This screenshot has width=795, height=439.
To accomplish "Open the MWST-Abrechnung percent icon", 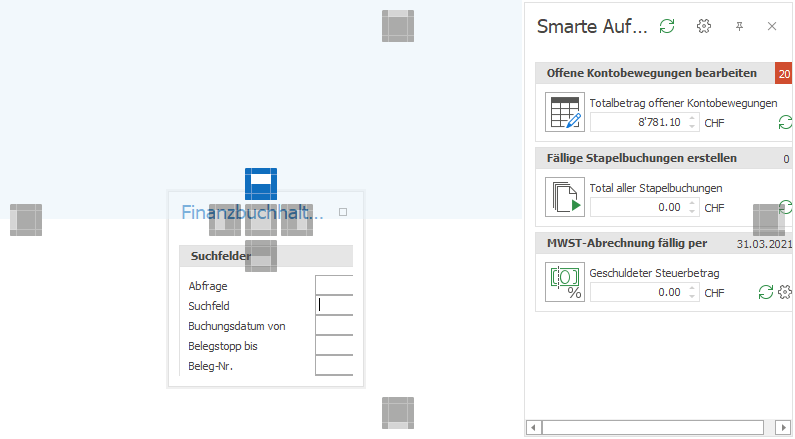I will (x=565, y=282).
